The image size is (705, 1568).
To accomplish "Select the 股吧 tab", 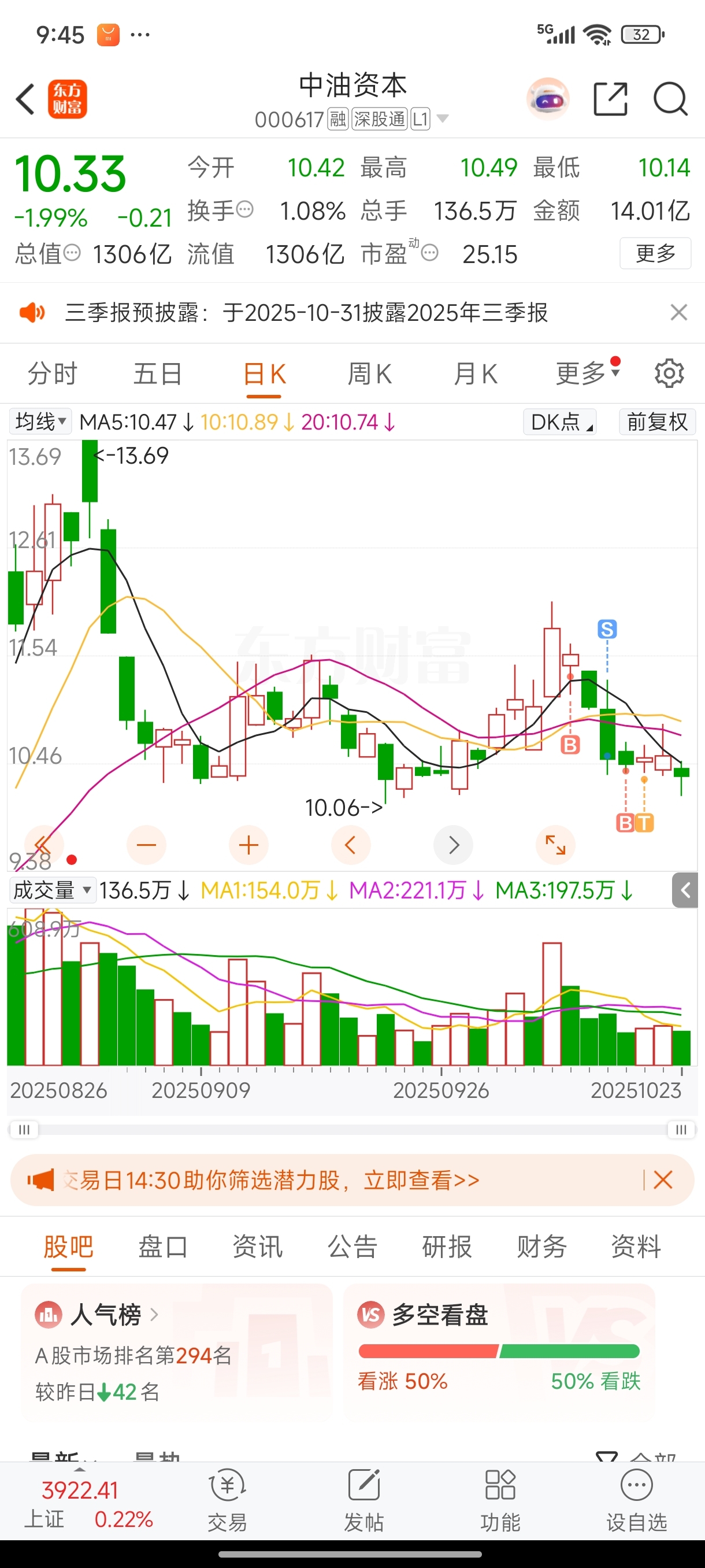I will click(68, 1247).
